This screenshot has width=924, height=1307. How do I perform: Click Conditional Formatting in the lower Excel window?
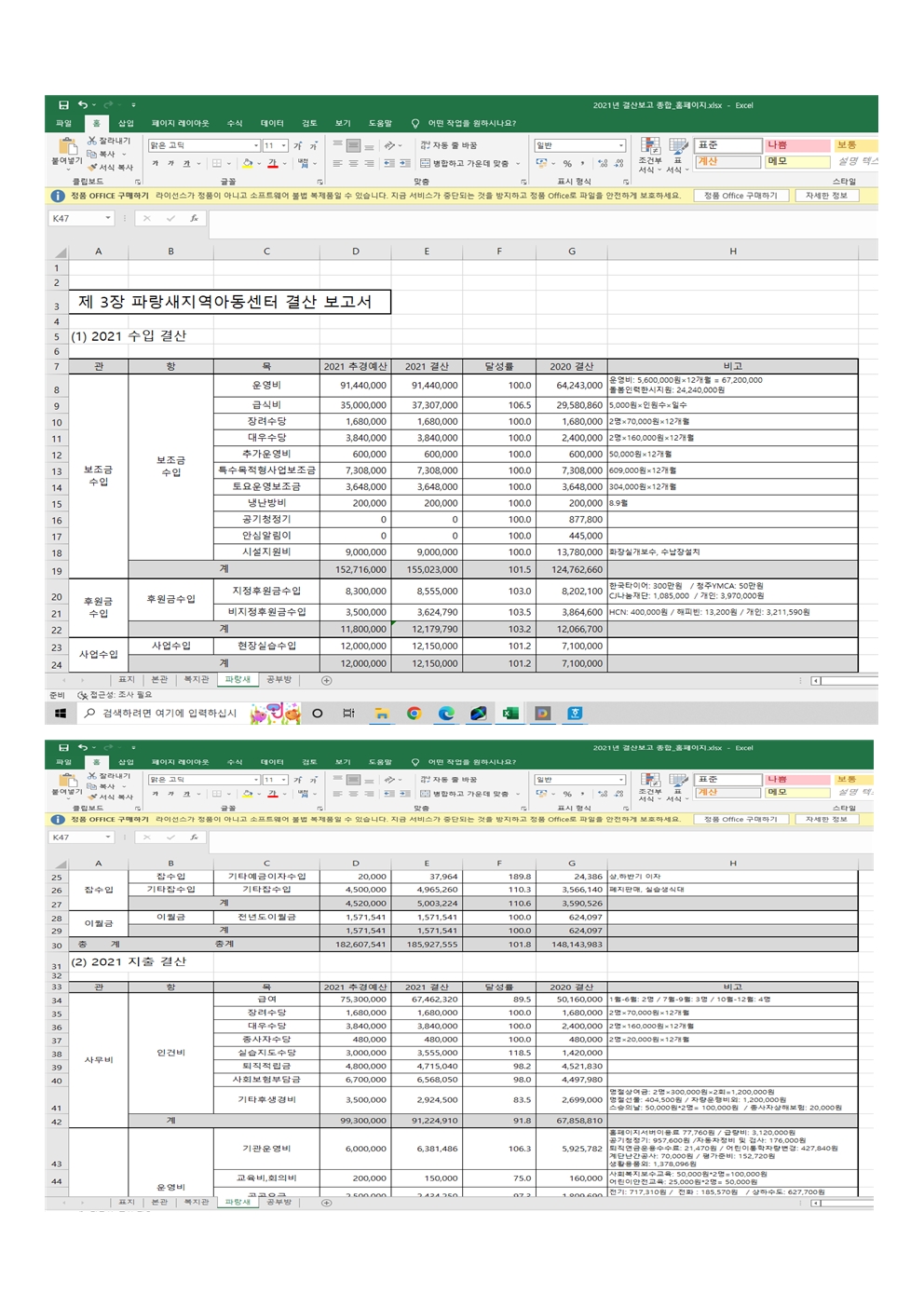coord(650,788)
